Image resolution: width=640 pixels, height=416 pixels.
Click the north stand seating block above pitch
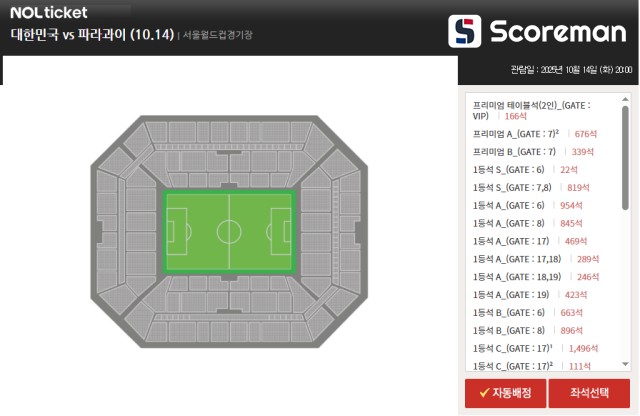[x=228, y=160]
